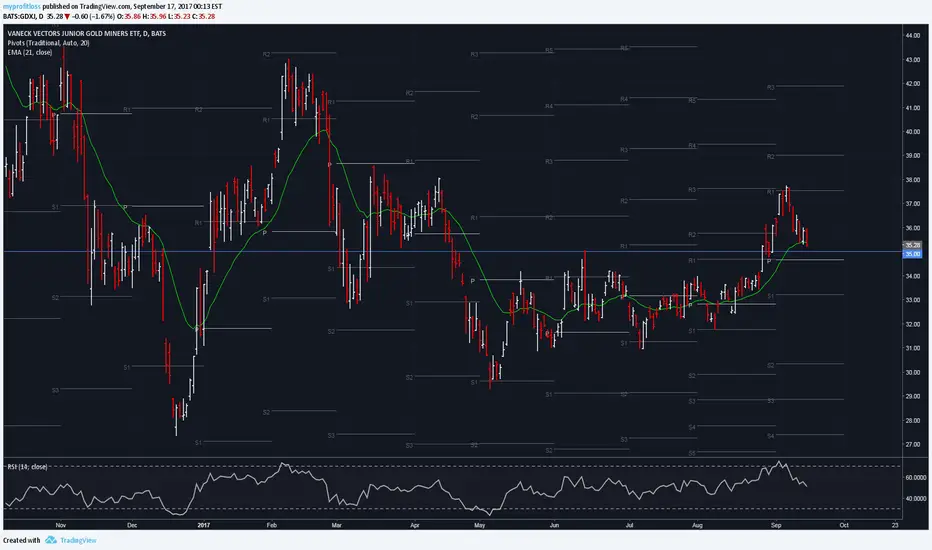932x550 pixels.
Task: Click the 2017 label on time axis
Action: (x=203, y=525)
